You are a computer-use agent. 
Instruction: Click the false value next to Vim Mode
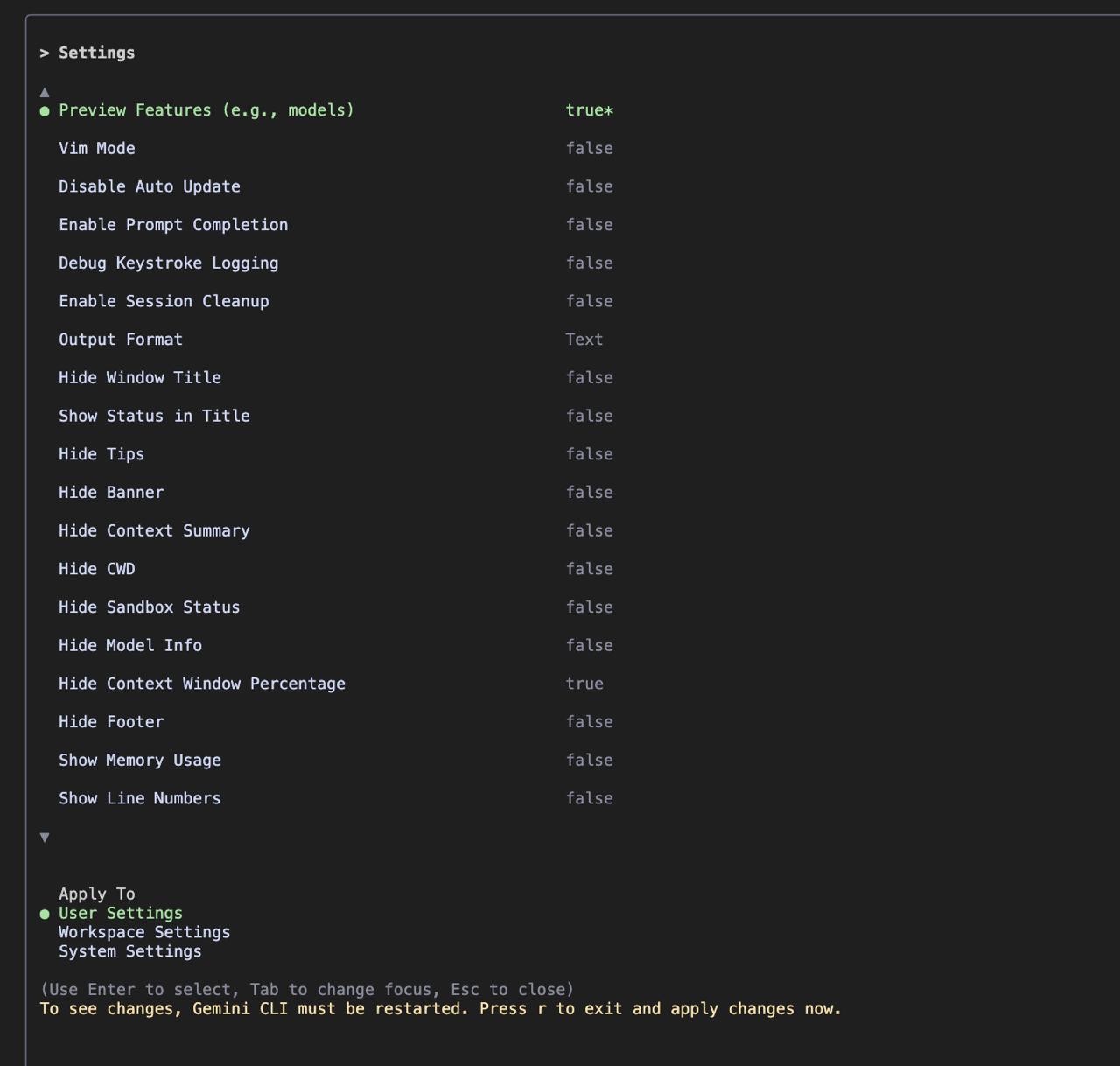coord(590,149)
